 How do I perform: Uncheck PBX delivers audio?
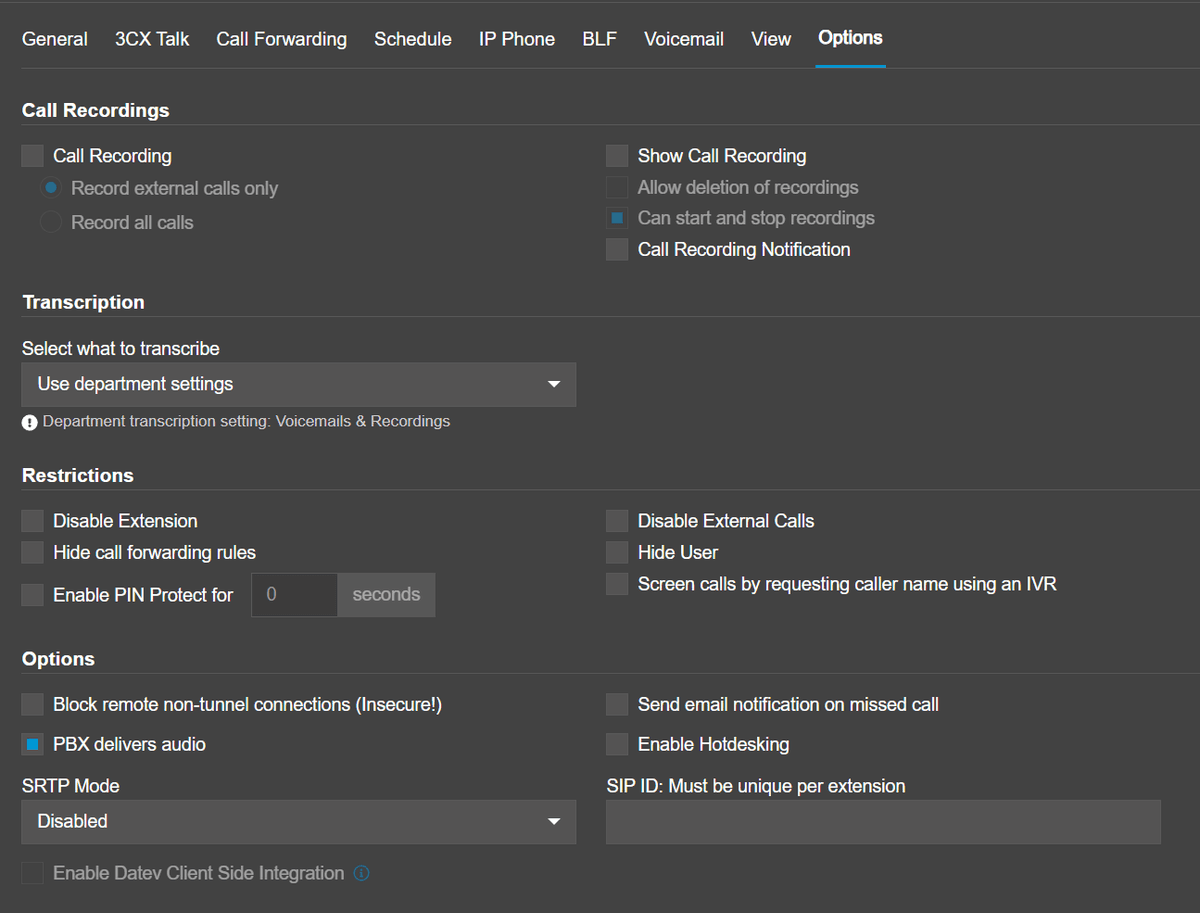tap(33, 744)
